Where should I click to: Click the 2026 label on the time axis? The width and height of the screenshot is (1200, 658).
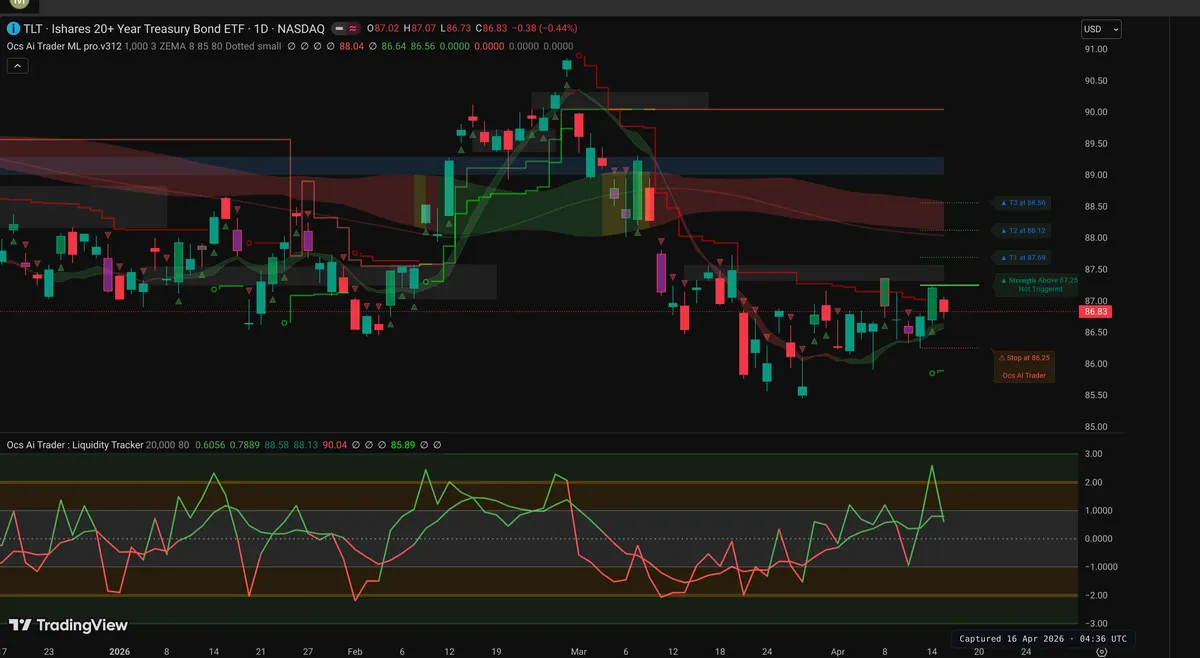pos(119,650)
